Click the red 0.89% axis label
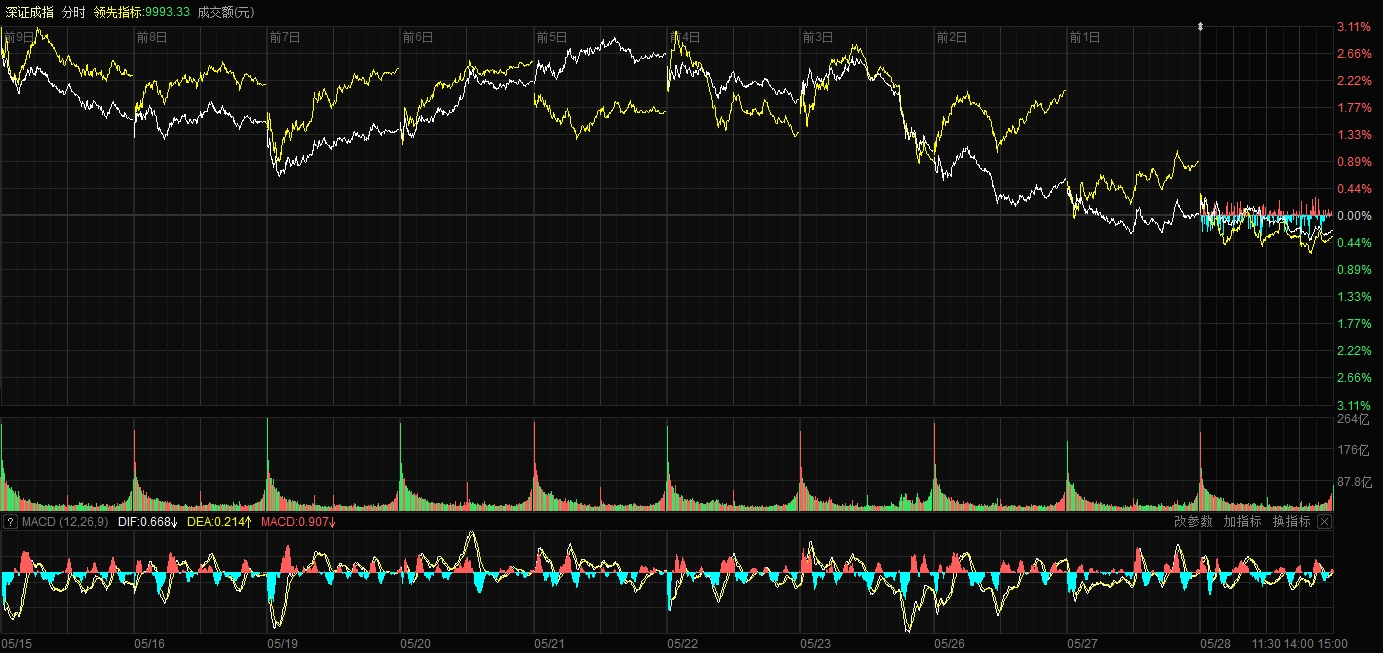This screenshot has width=1383, height=653. coord(1353,161)
